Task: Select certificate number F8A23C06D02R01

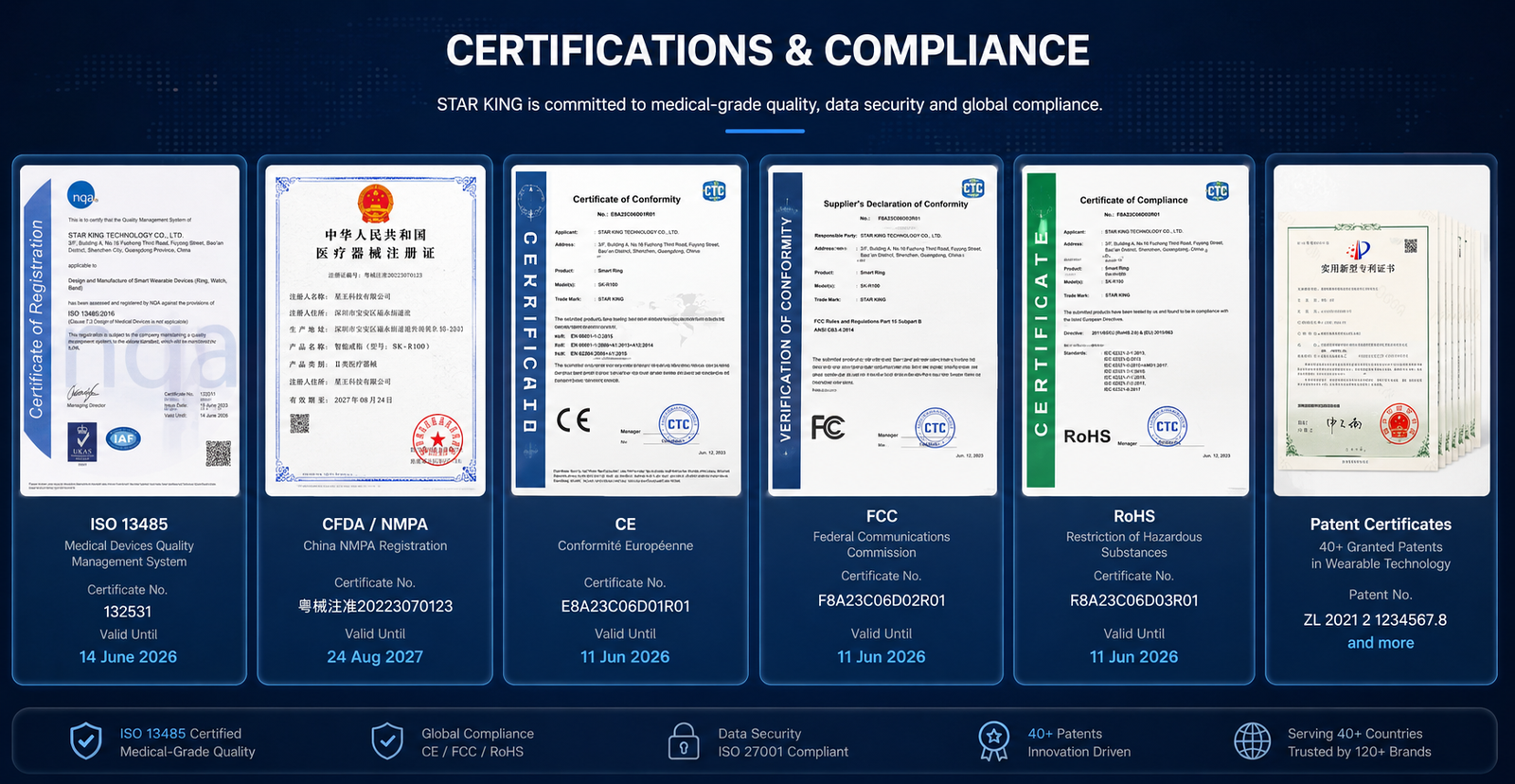Action: (x=882, y=600)
